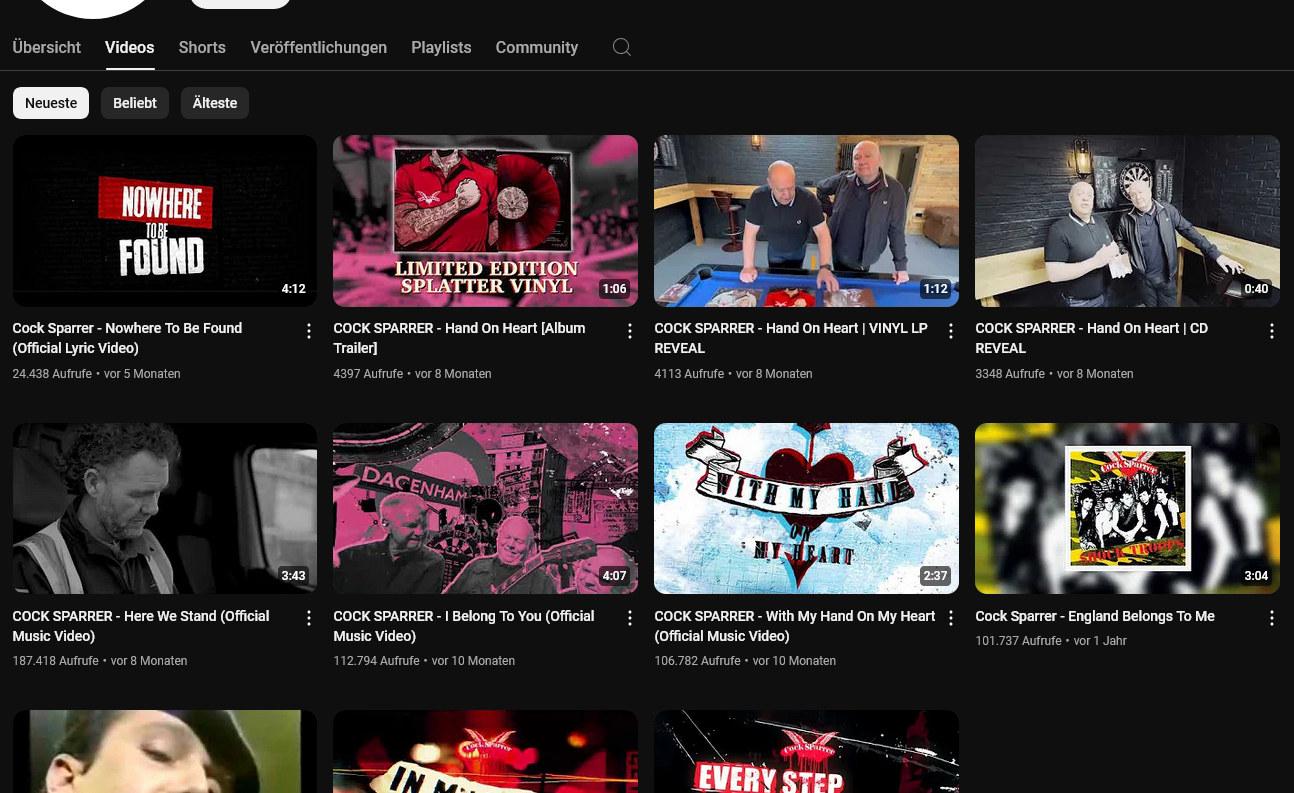1294x793 pixels.
Task: Click the 3:04 duration badge
Action: pos(1256,576)
